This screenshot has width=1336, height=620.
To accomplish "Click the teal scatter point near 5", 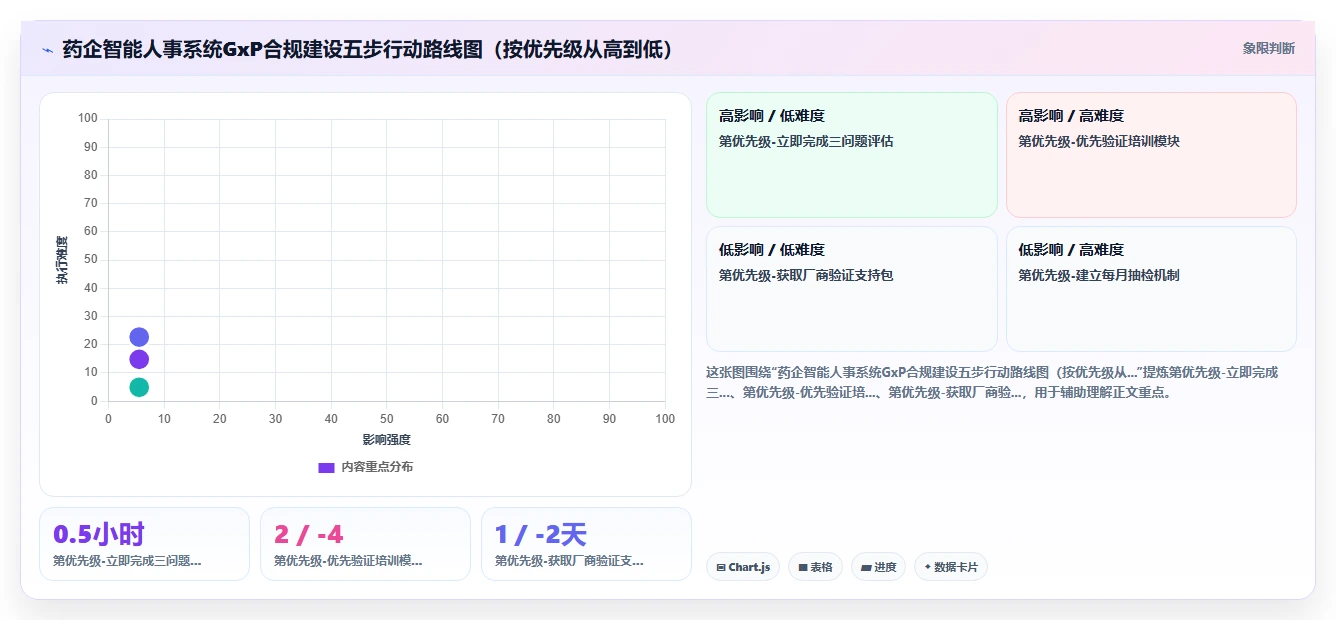I will point(139,387).
